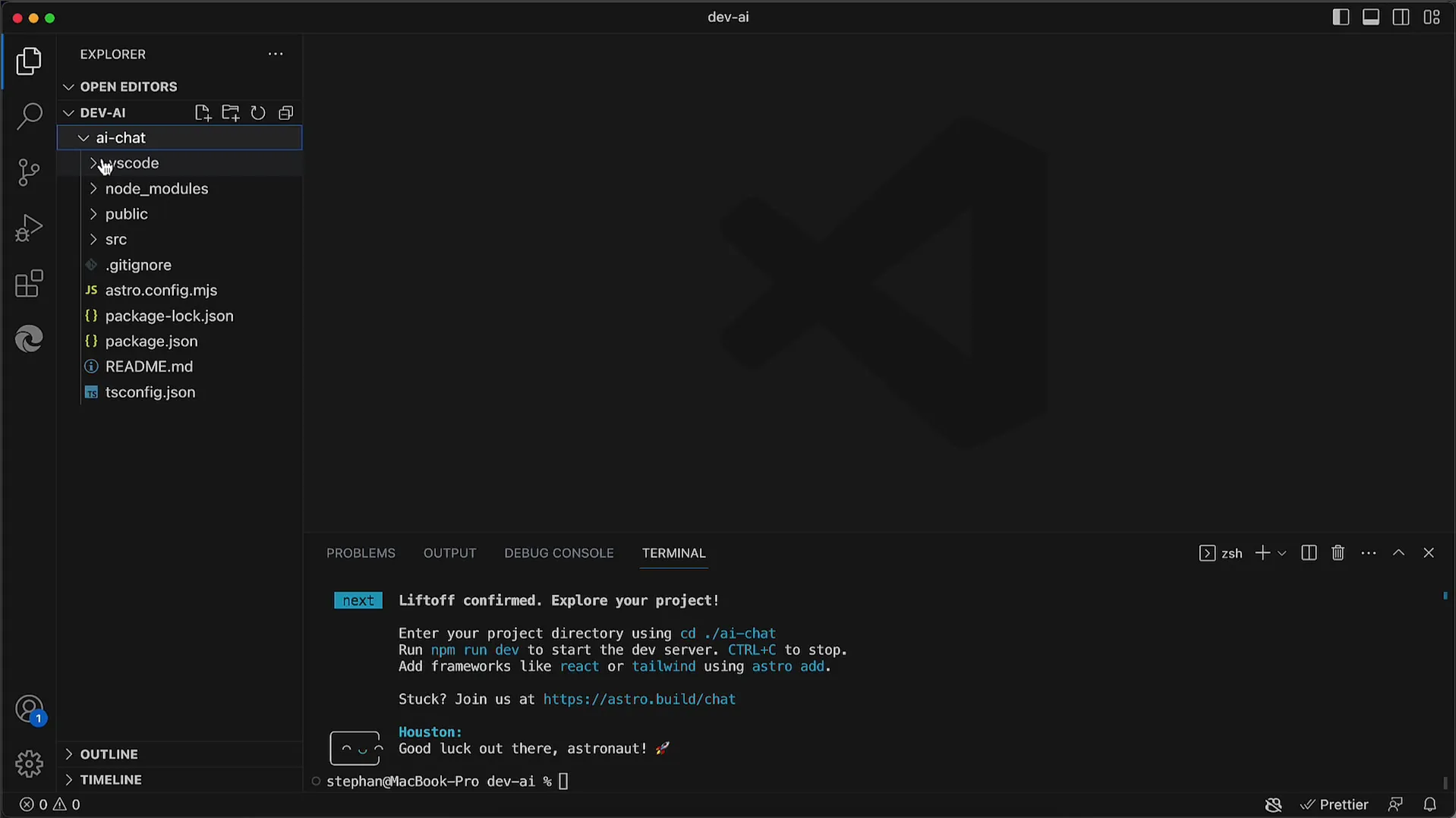Screen dimensions: 1456x818
Task: Open README.md file
Action: (180, 367)
